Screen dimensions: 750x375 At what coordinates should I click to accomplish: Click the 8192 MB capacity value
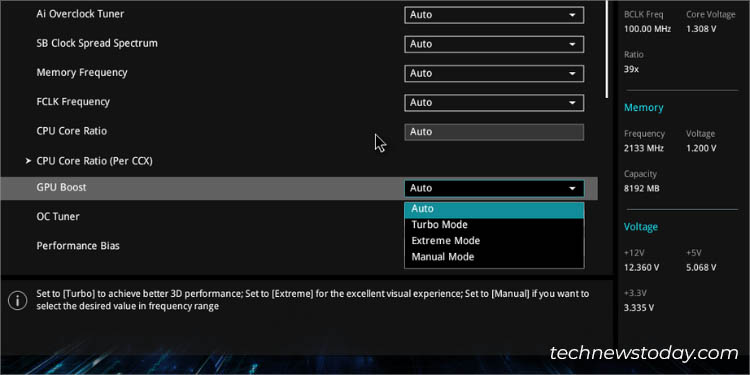click(641, 189)
